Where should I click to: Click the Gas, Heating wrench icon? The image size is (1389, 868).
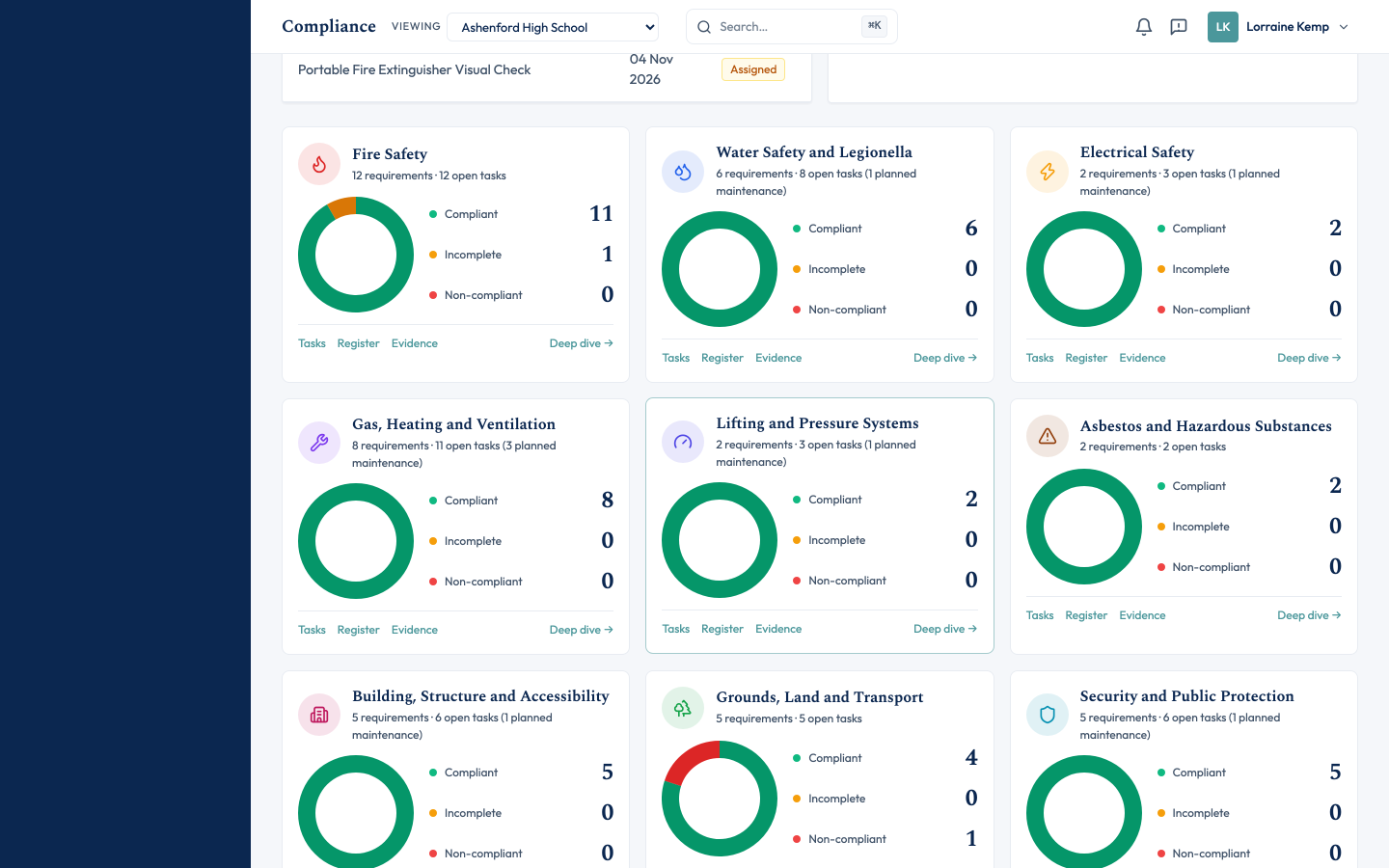[x=319, y=444]
